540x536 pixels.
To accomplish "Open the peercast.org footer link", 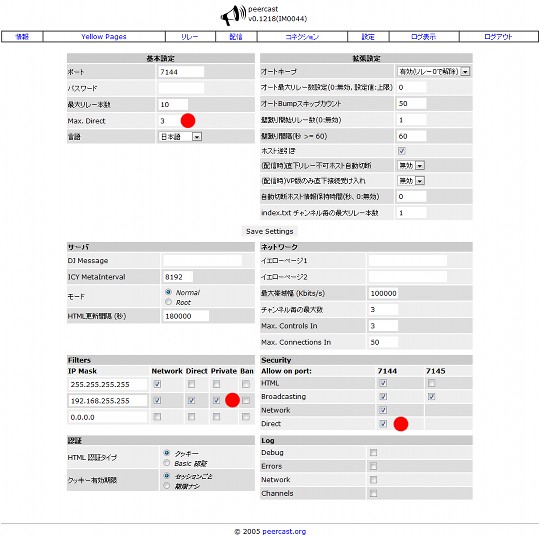I will [x=284, y=532].
